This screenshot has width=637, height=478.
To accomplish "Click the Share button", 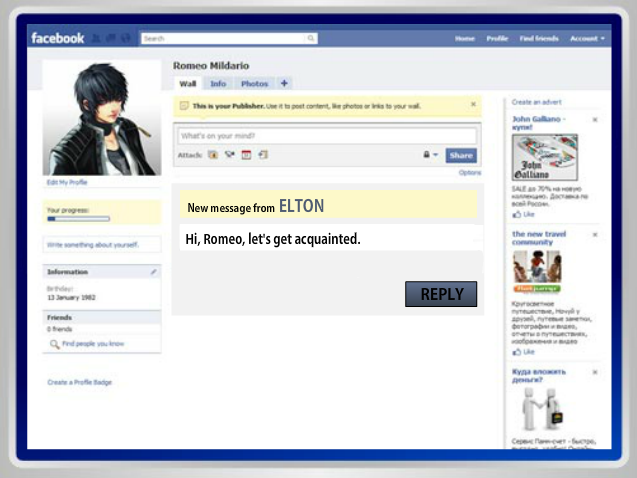I will [x=461, y=155].
